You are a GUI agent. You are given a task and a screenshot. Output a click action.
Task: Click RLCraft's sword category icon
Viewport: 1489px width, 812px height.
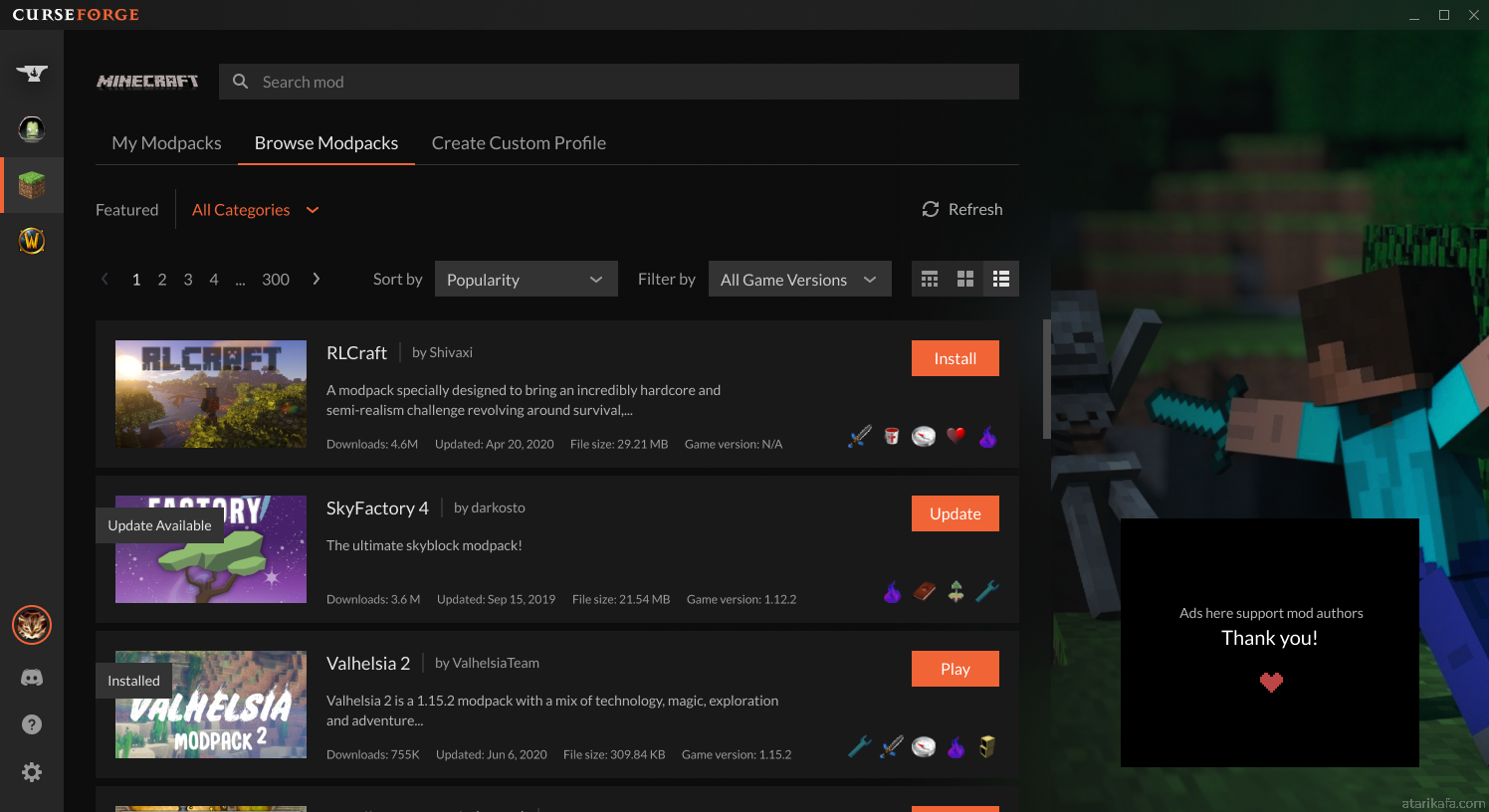point(860,436)
